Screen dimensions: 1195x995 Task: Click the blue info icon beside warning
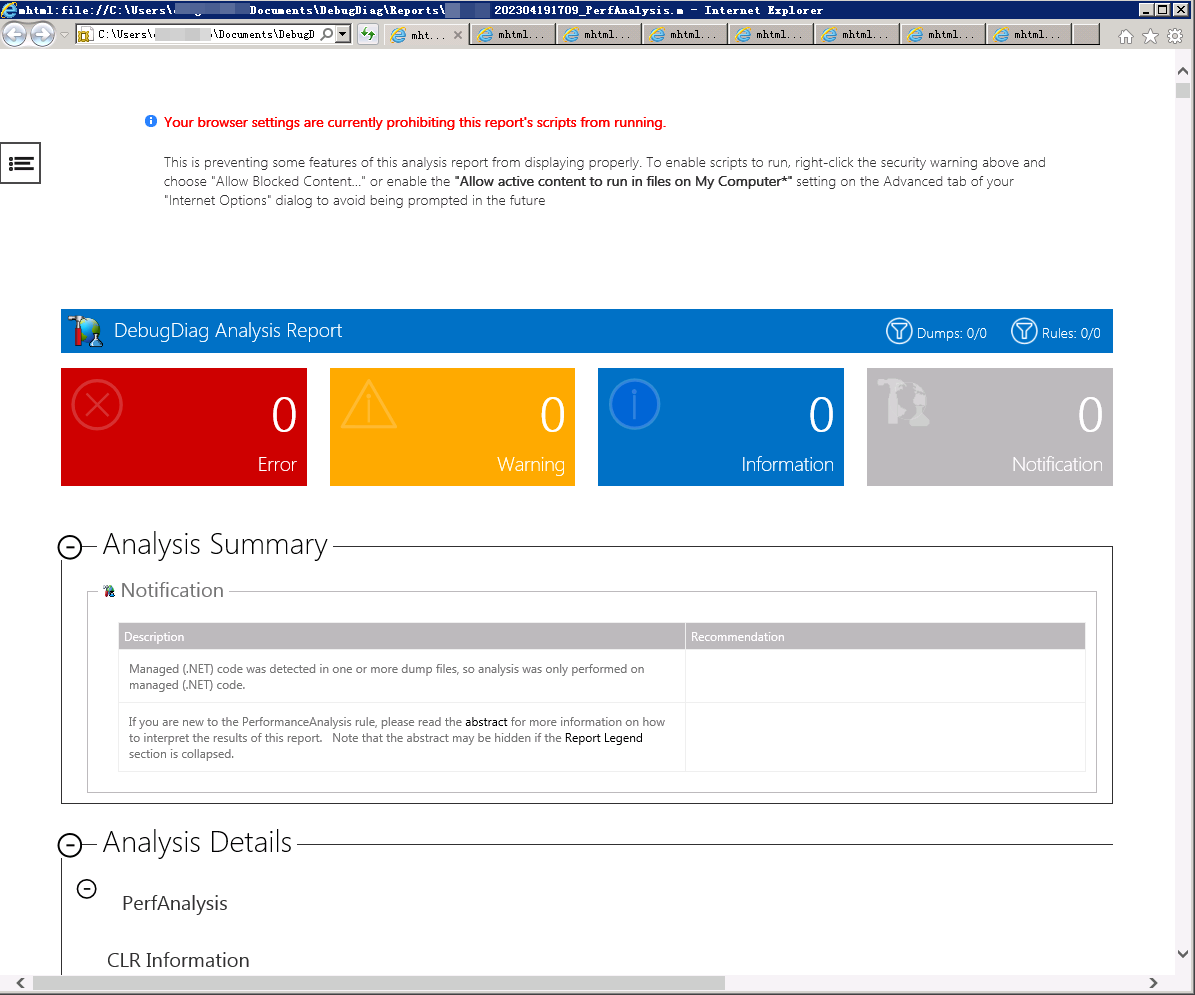151,121
